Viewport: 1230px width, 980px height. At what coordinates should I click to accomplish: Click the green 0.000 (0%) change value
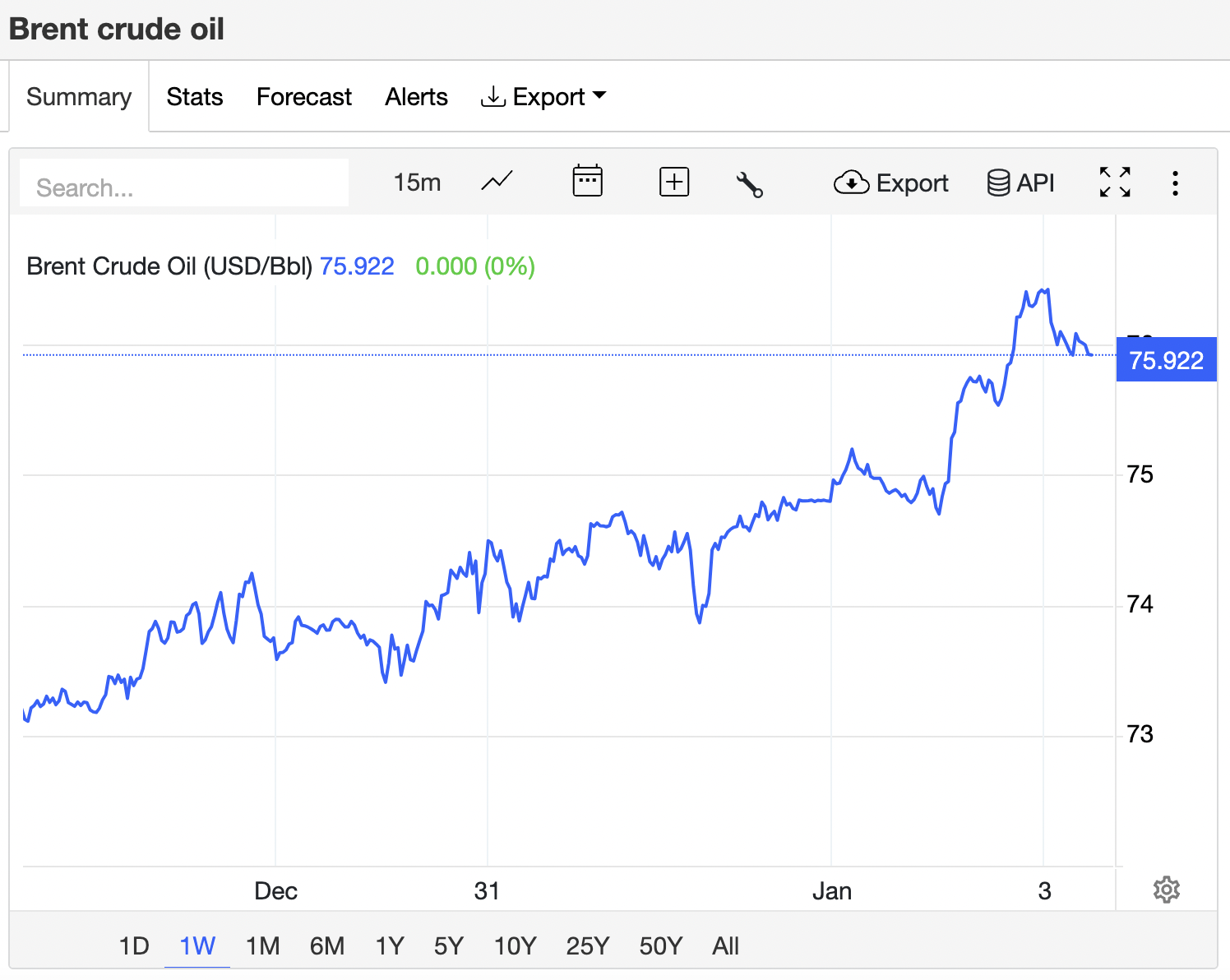click(475, 266)
